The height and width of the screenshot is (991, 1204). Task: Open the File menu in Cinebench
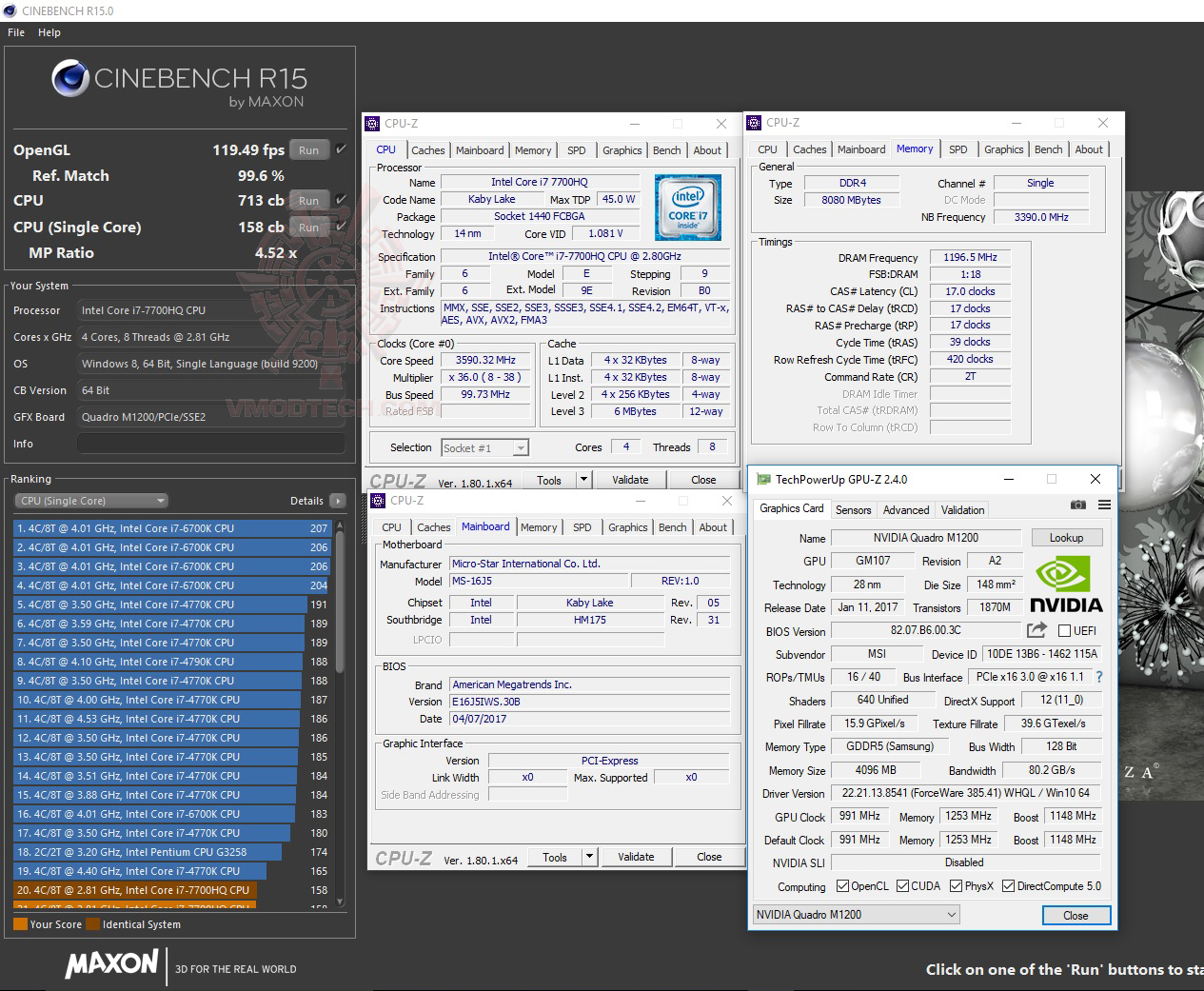(x=14, y=31)
